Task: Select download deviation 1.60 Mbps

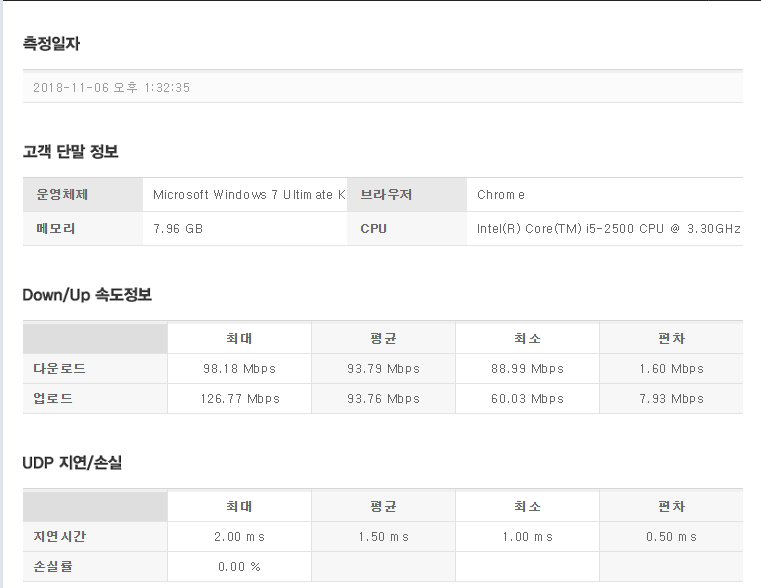Action: [x=671, y=369]
